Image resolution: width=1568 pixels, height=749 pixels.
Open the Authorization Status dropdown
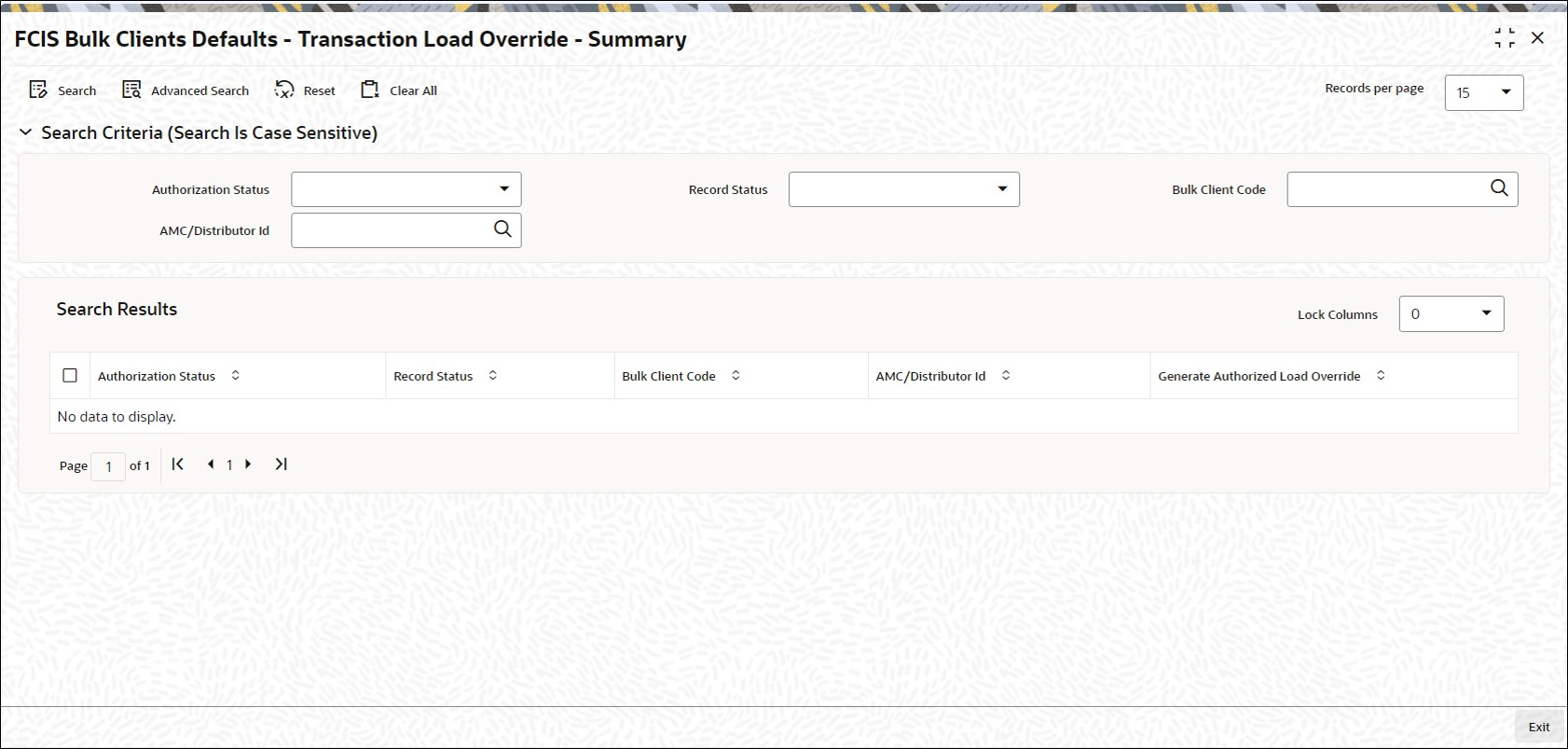[406, 189]
